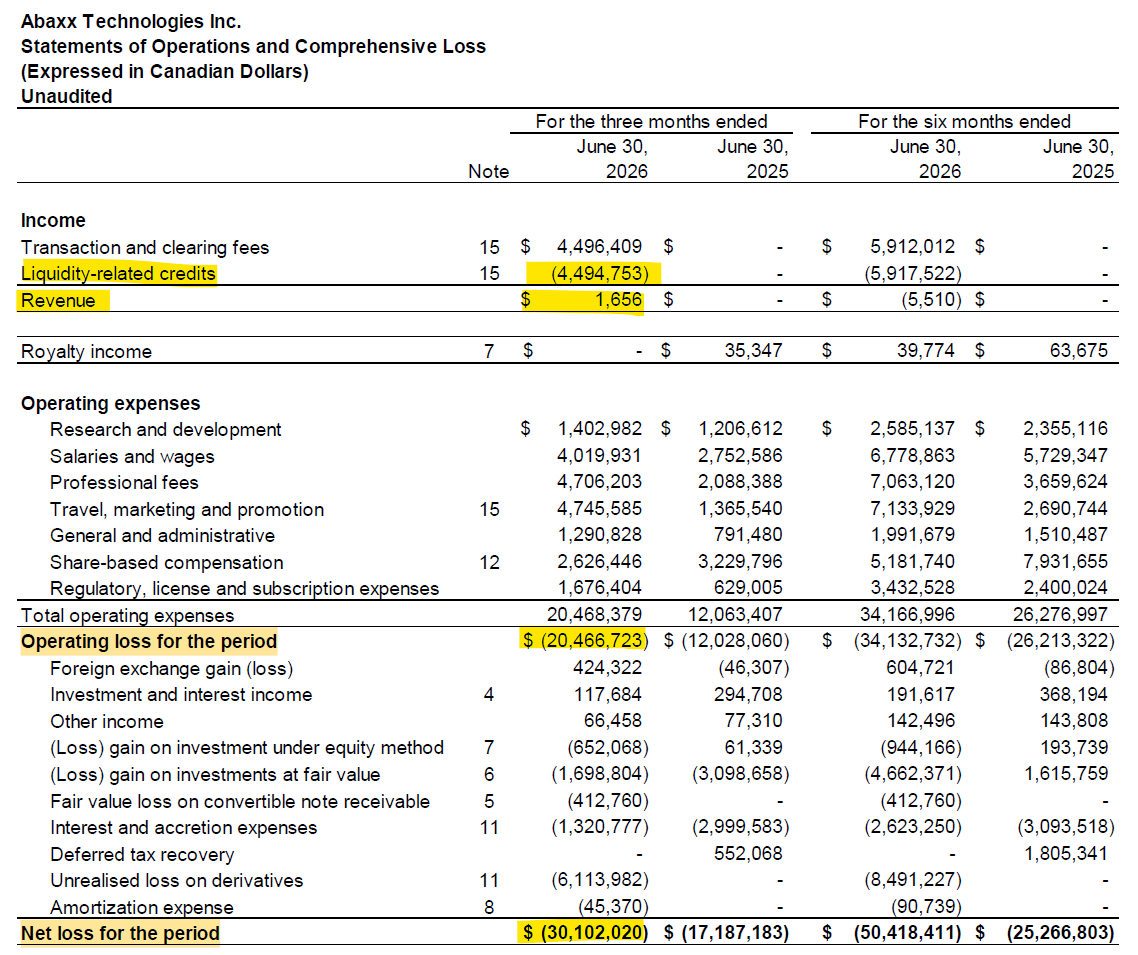Click 'For the three months ended' header
Image resolution: width=1138 pixels, height=955 pixels.
(x=651, y=121)
